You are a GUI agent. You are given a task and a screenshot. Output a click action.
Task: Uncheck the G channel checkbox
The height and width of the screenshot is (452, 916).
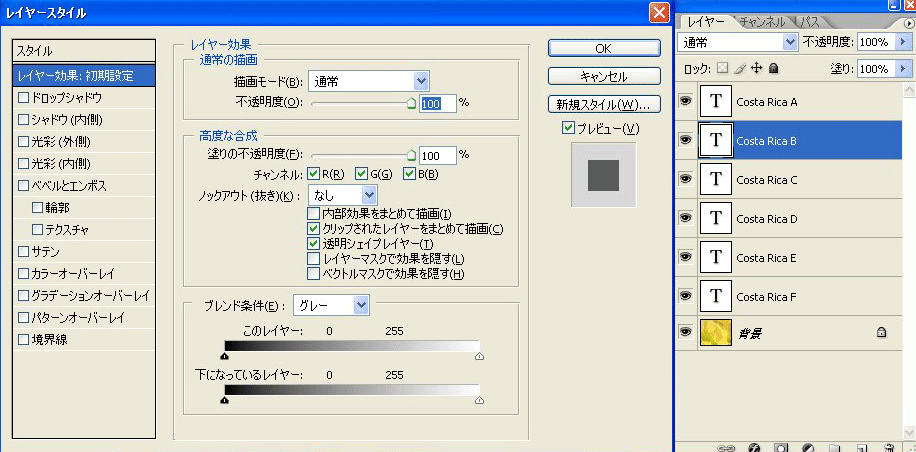[361, 173]
